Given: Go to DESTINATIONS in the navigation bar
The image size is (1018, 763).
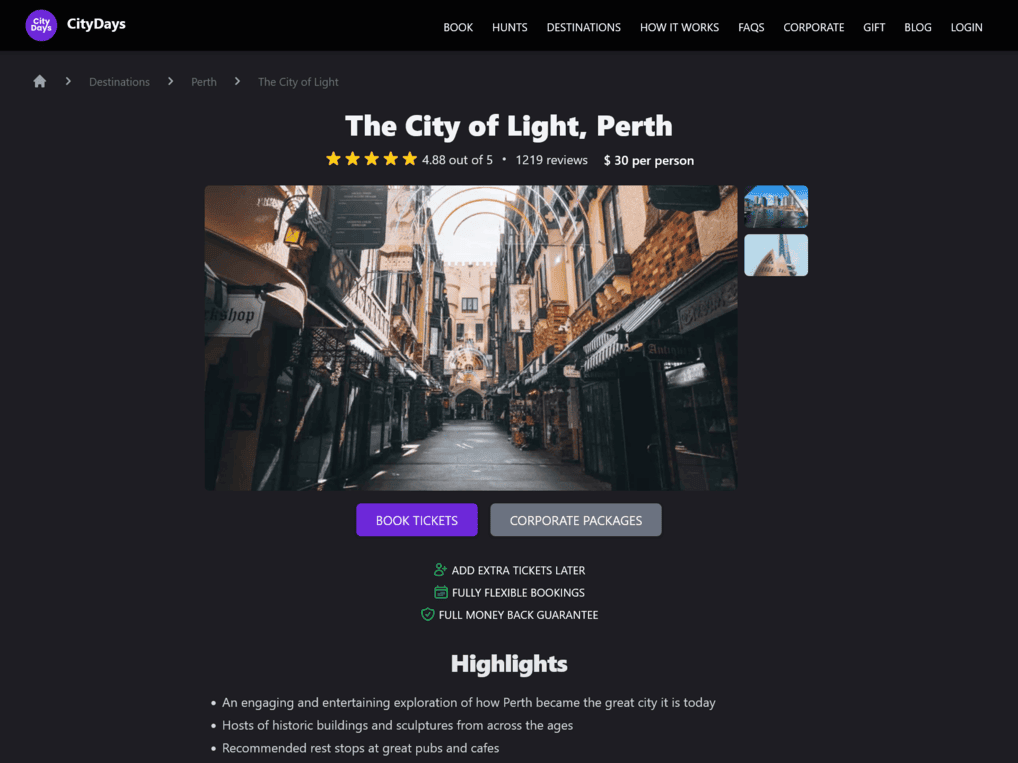Looking at the screenshot, I should click(x=584, y=27).
